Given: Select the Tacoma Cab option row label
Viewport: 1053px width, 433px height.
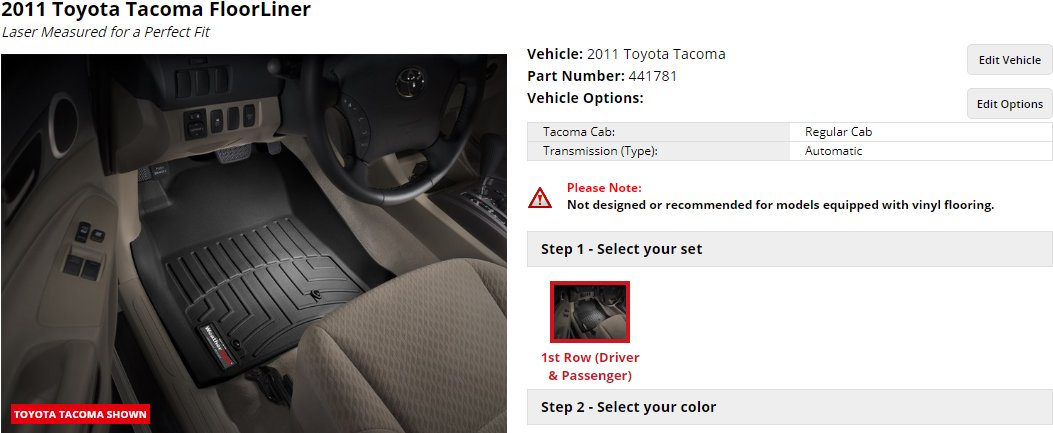Looking at the screenshot, I should tap(579, 132).
